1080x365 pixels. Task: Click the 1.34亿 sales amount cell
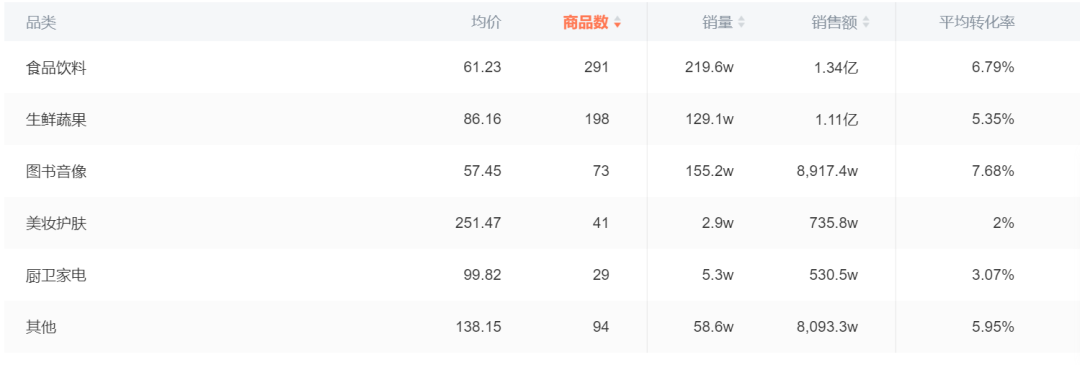tap(836, 67)
